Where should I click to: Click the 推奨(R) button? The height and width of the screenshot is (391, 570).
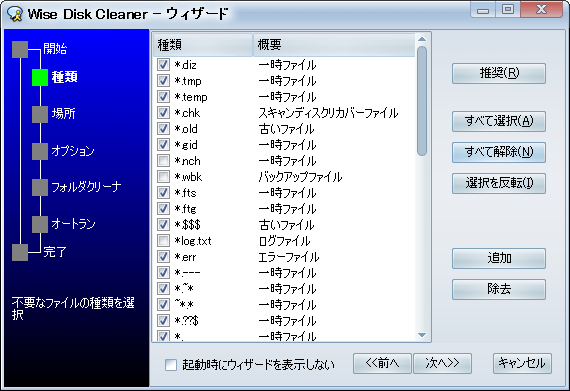(x=499, y=73)
